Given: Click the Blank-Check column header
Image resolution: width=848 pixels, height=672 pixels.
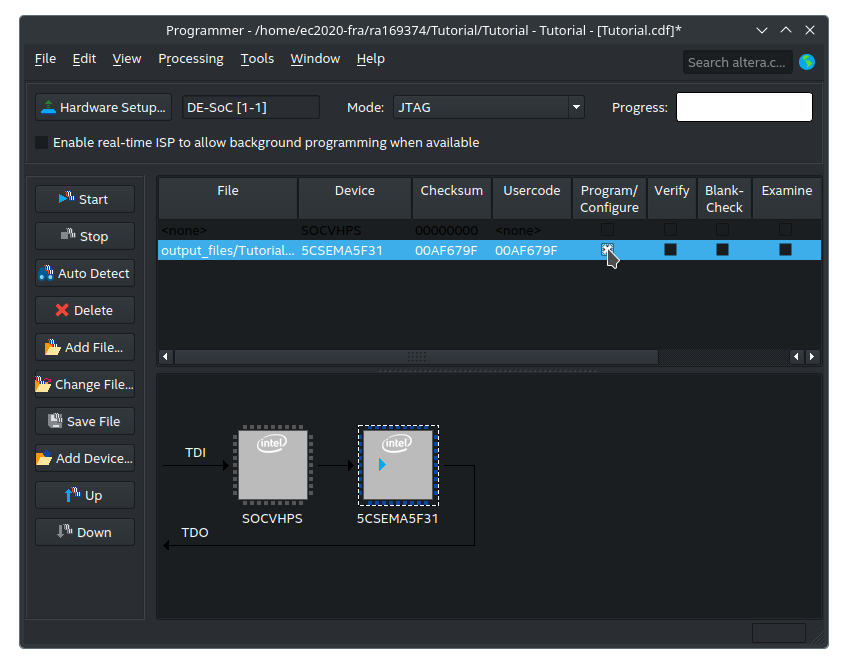Looking at the screenshot, I should coord(724,198).
